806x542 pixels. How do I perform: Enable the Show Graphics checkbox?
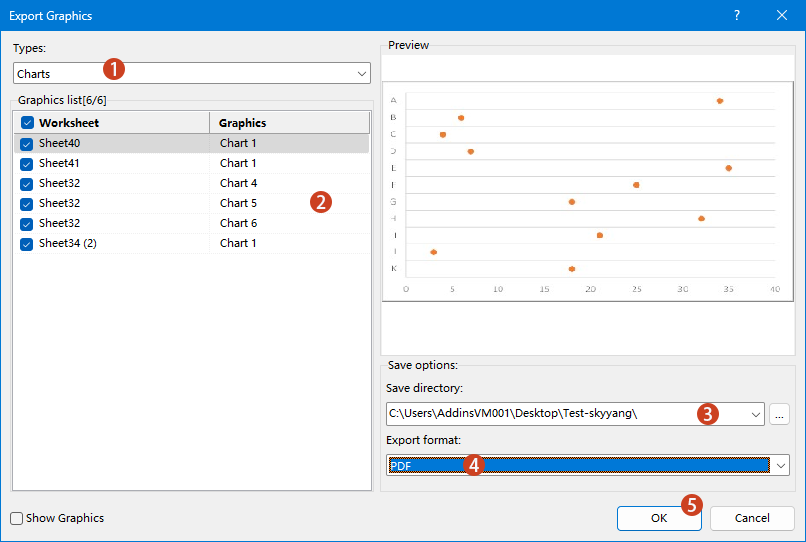pos(17,518)
